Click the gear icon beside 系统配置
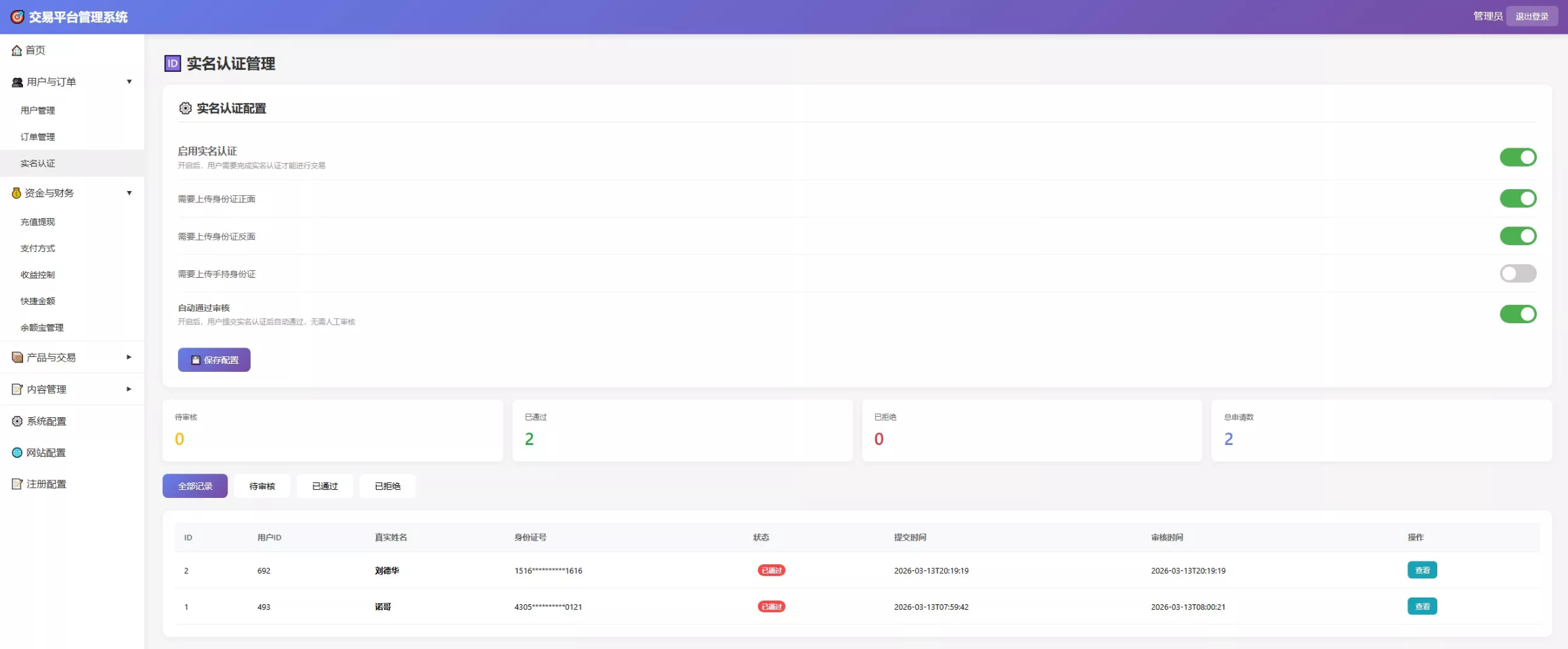The height and width of the screenshot is (649, 1568). point(18,421)
